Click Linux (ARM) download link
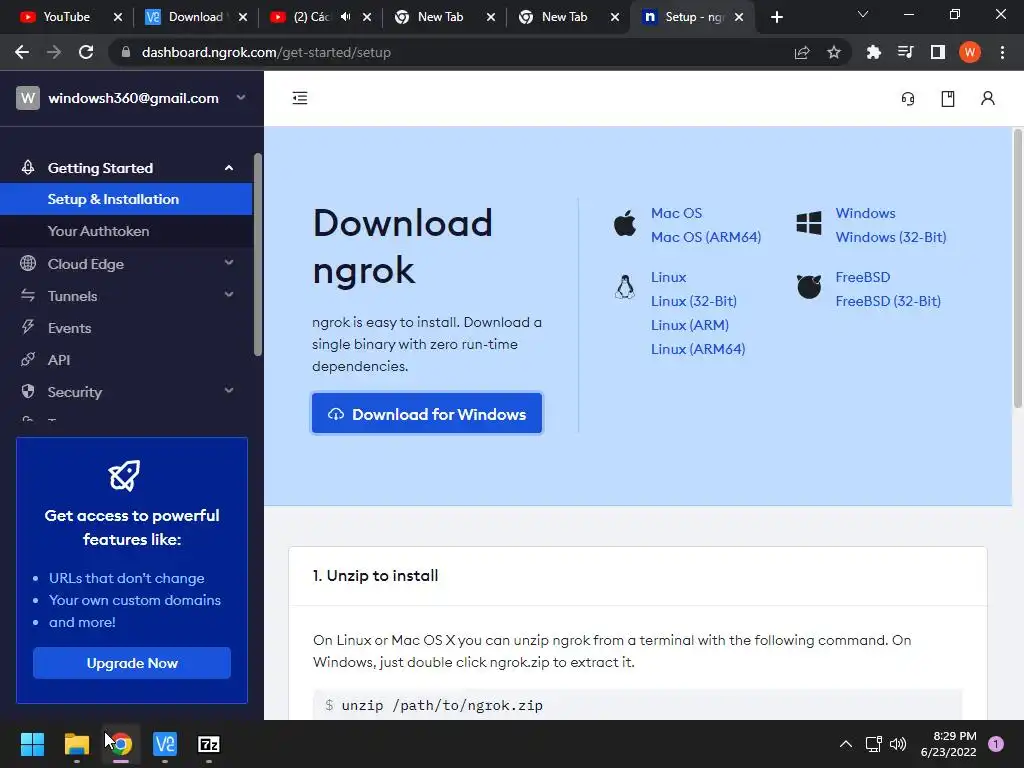The image size is (1024, 768). pyautogui.click(x=690, y=325)
